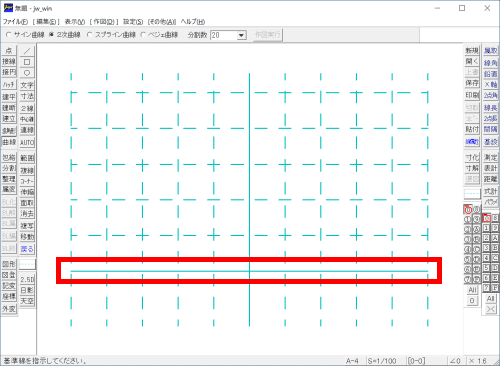
Task: Open the 編集 menu
Action: tap(46, 22)
